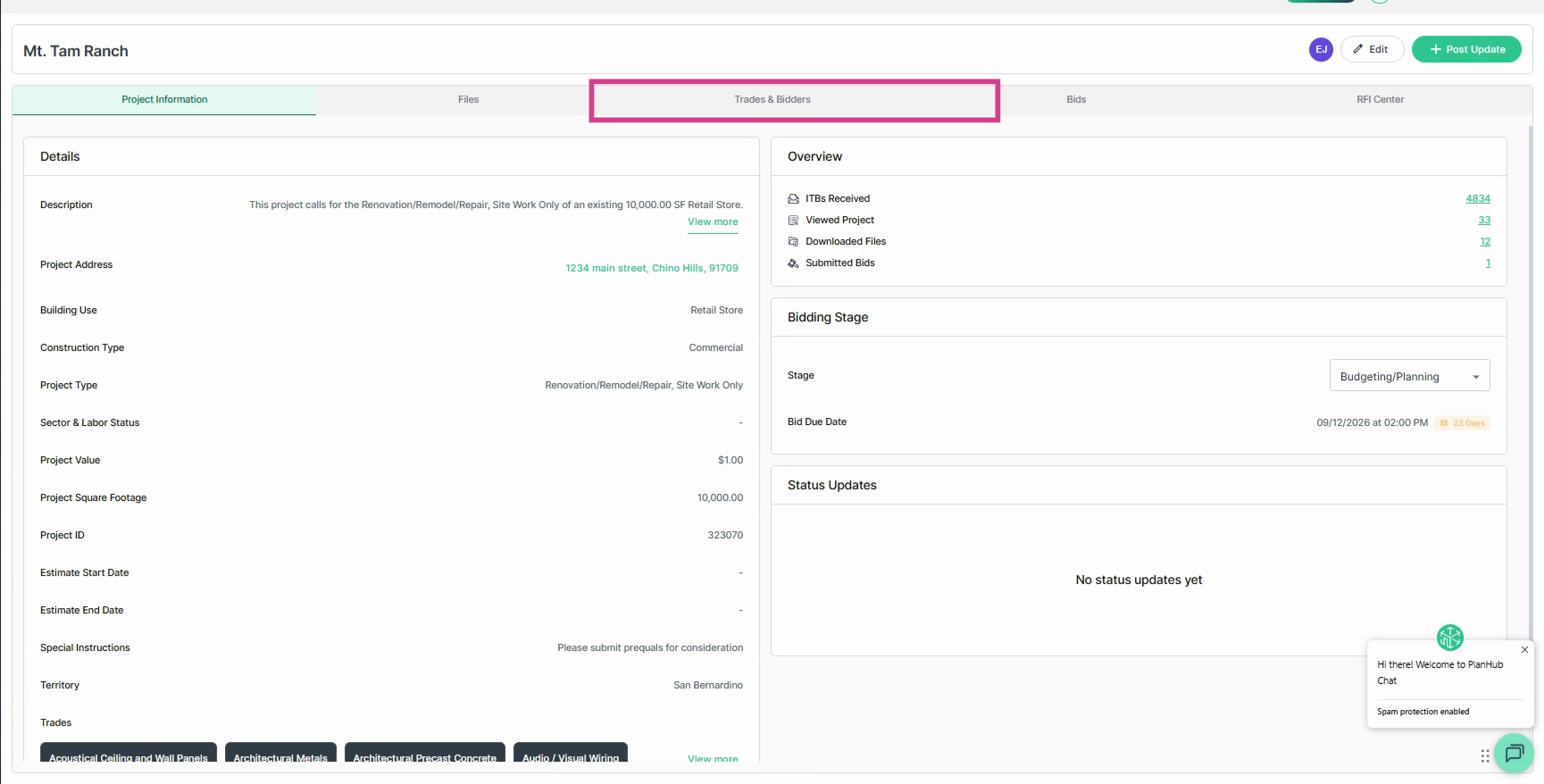Image resolution: width=1544 pixels, height=784 pixels.
Task: Select the Acoustical Ceiling and Wall Panels trade chip
Action: click(x=129, y=753)
